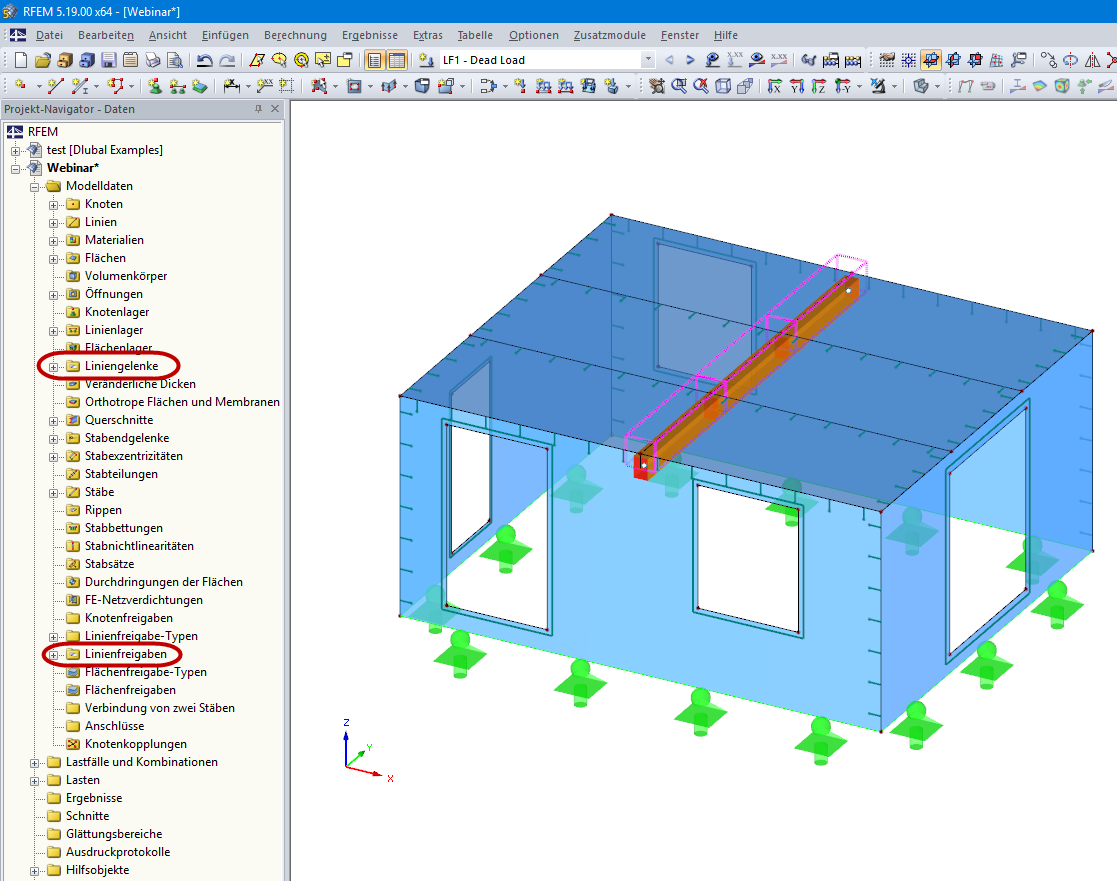
Task: Select the New Line tool
Action: tap(54, 86)
